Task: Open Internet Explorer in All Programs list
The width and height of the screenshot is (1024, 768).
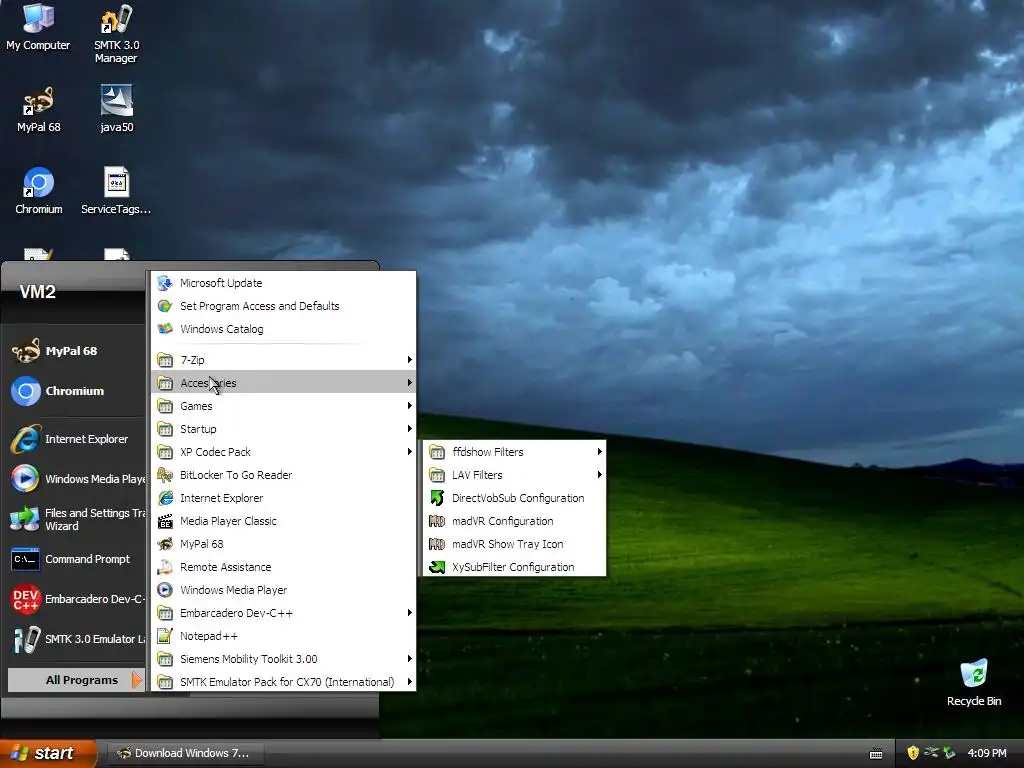Action: (283, 498)
